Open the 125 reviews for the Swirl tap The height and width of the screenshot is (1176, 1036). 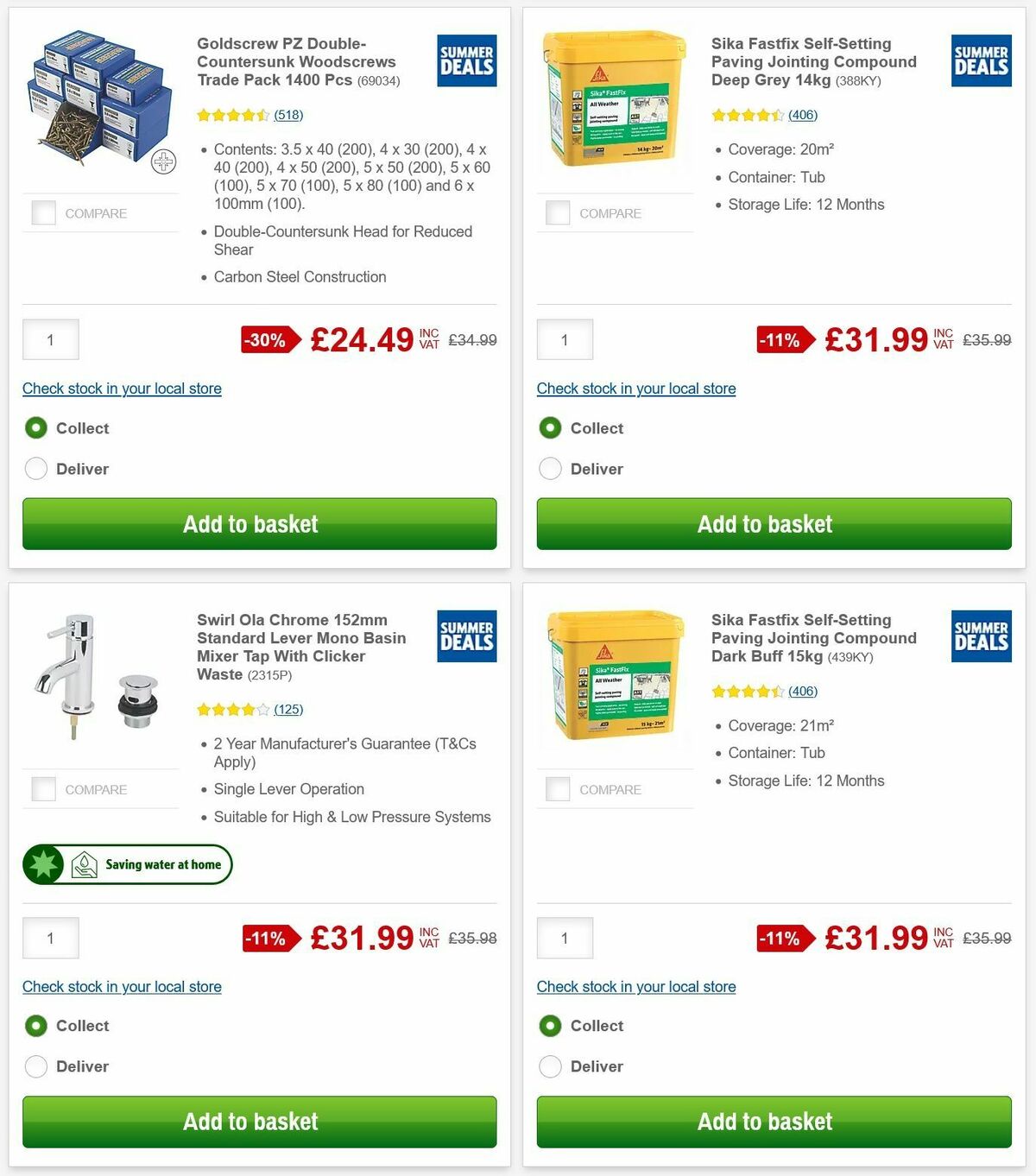pos(287,709)
